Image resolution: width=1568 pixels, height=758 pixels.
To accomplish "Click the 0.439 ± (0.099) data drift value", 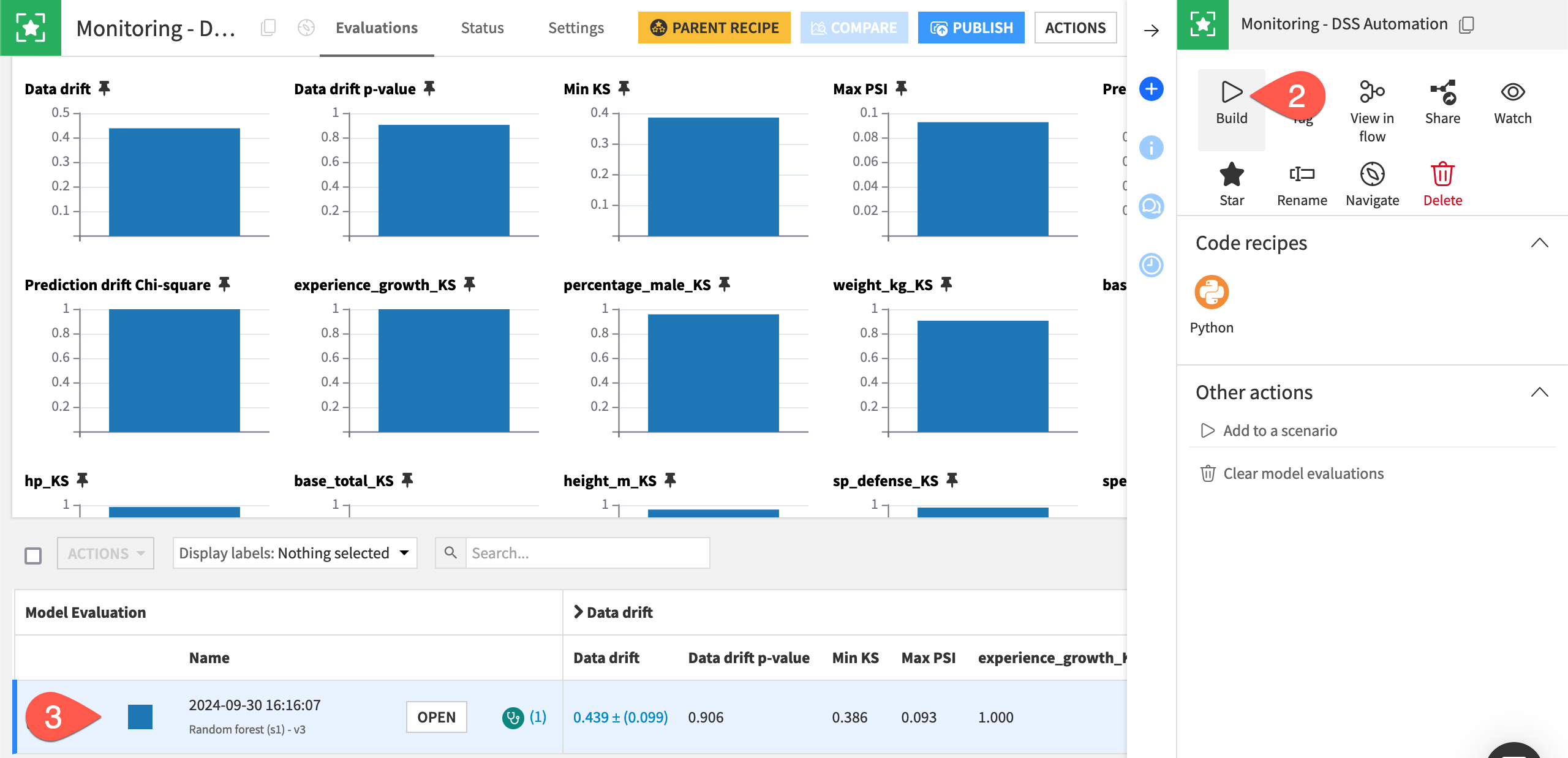I will coord(620,717).
